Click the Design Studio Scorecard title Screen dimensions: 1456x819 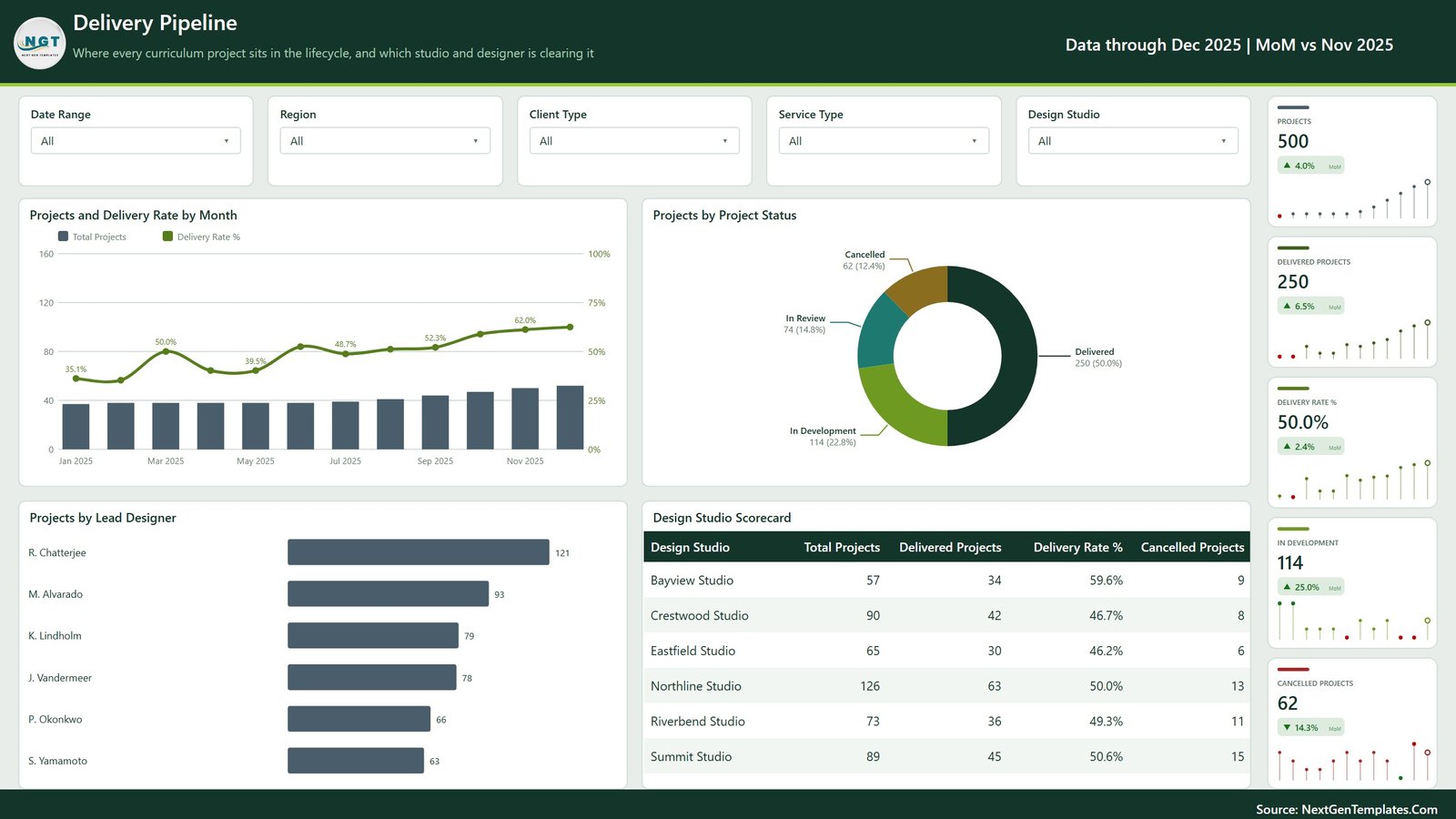click(722, 518)
